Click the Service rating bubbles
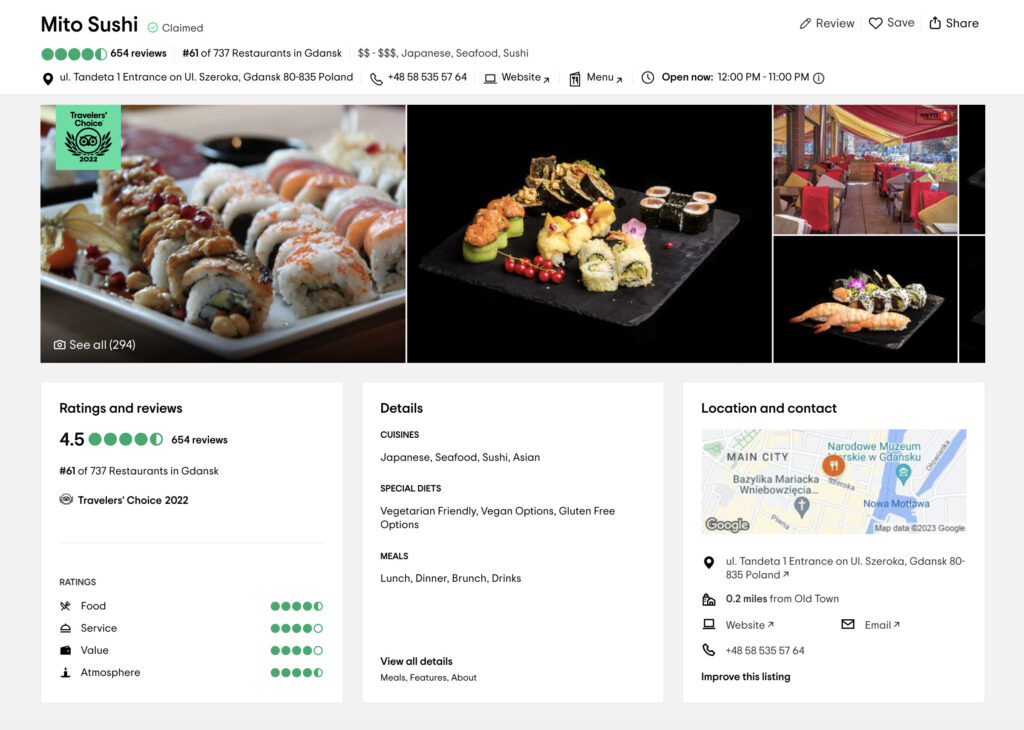The height and width of the screenshot is (730, 1024). pos(297,628)
